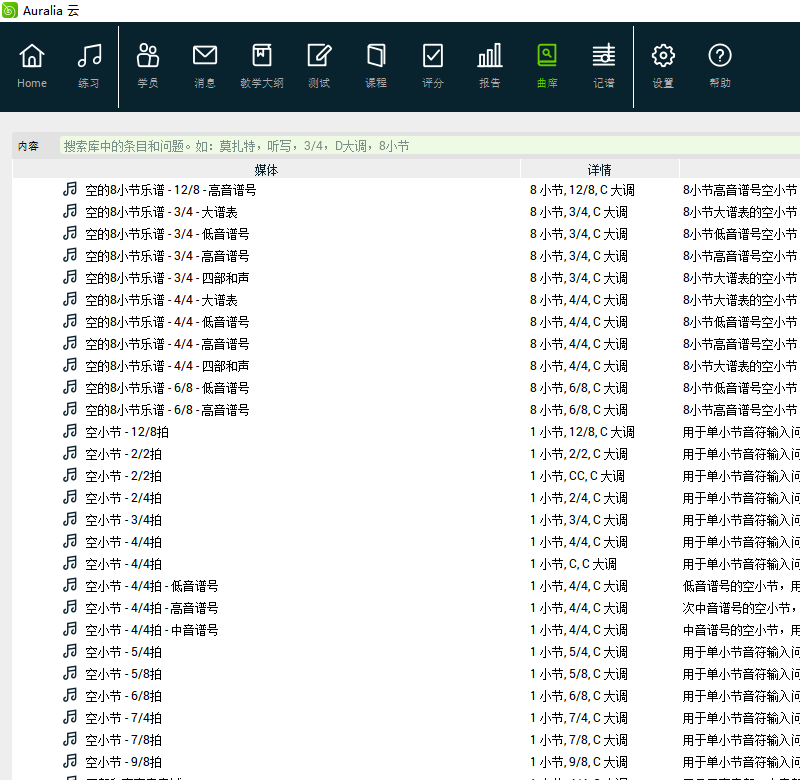The width and height of the screenshot is (800, 780).
Task: Click music icon of 空的8小节乐谱 - 3/4 - 高音谱号
Action: 70,255
